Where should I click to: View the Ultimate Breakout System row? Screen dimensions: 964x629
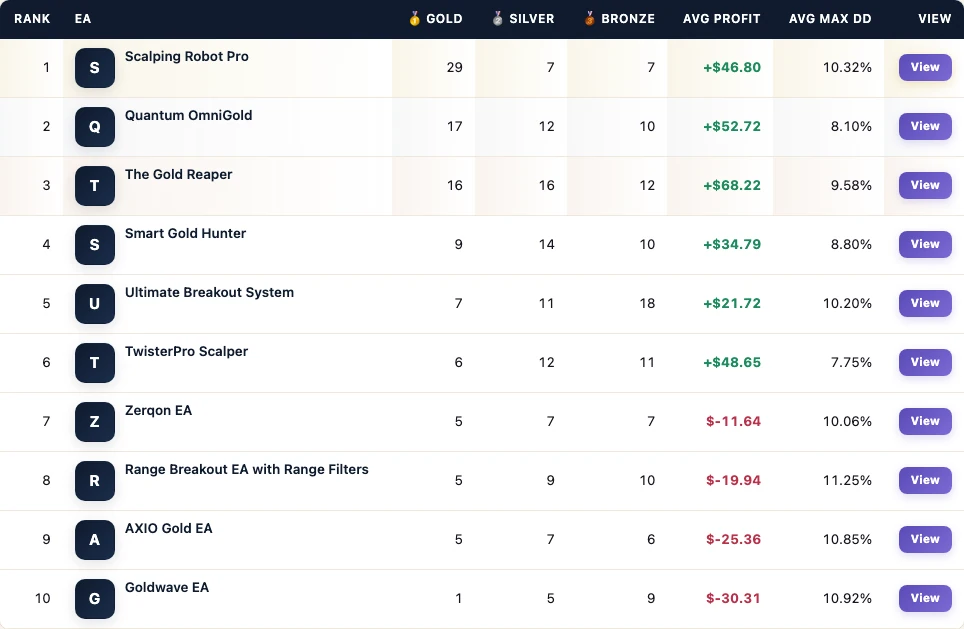pyautogui.click(x=925, y=303)
